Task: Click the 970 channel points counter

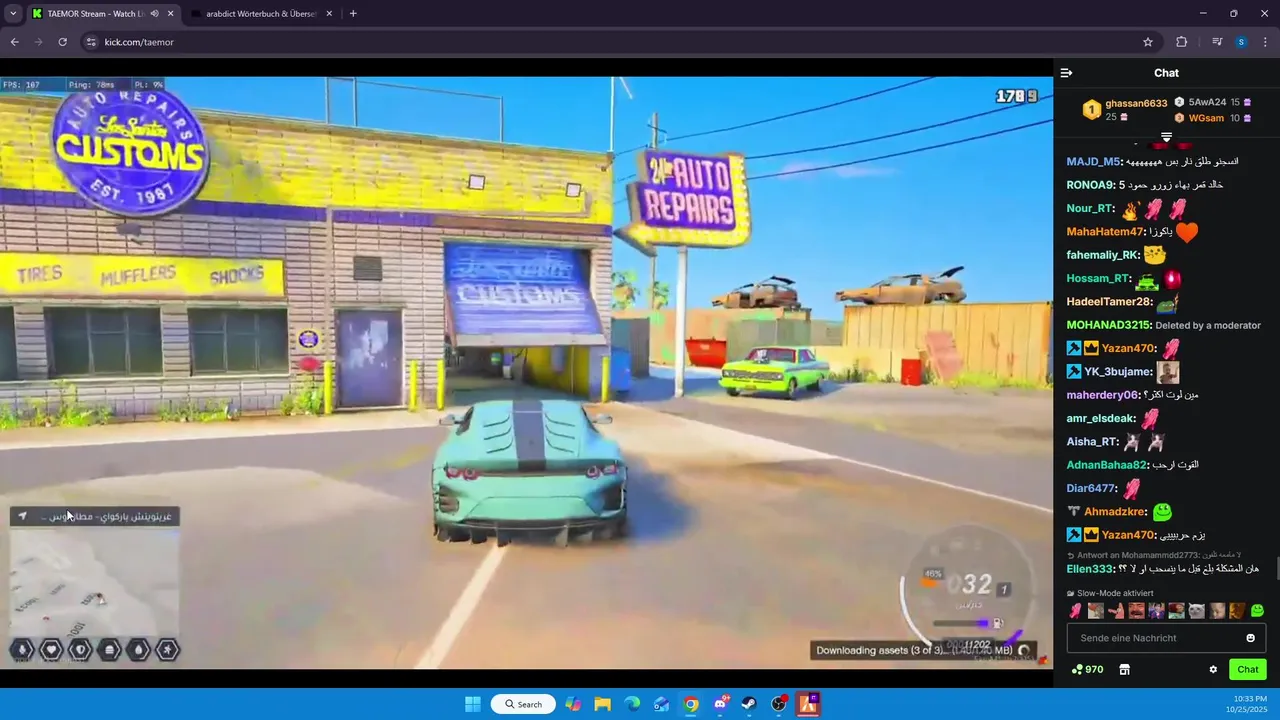Action: 1087,669
